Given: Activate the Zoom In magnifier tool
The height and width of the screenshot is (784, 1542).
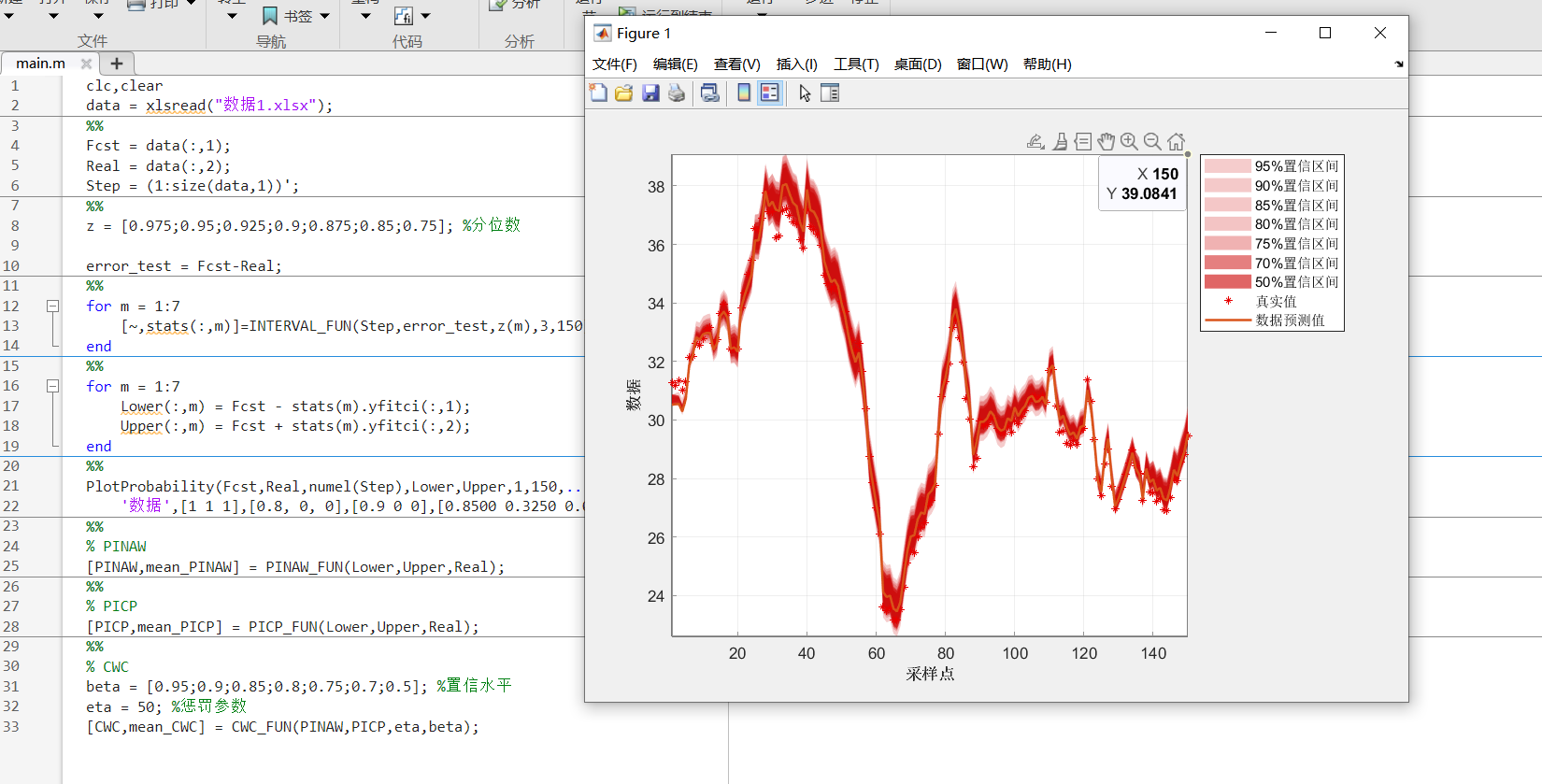Looking at the screenshot, I should pos(1129,141).
